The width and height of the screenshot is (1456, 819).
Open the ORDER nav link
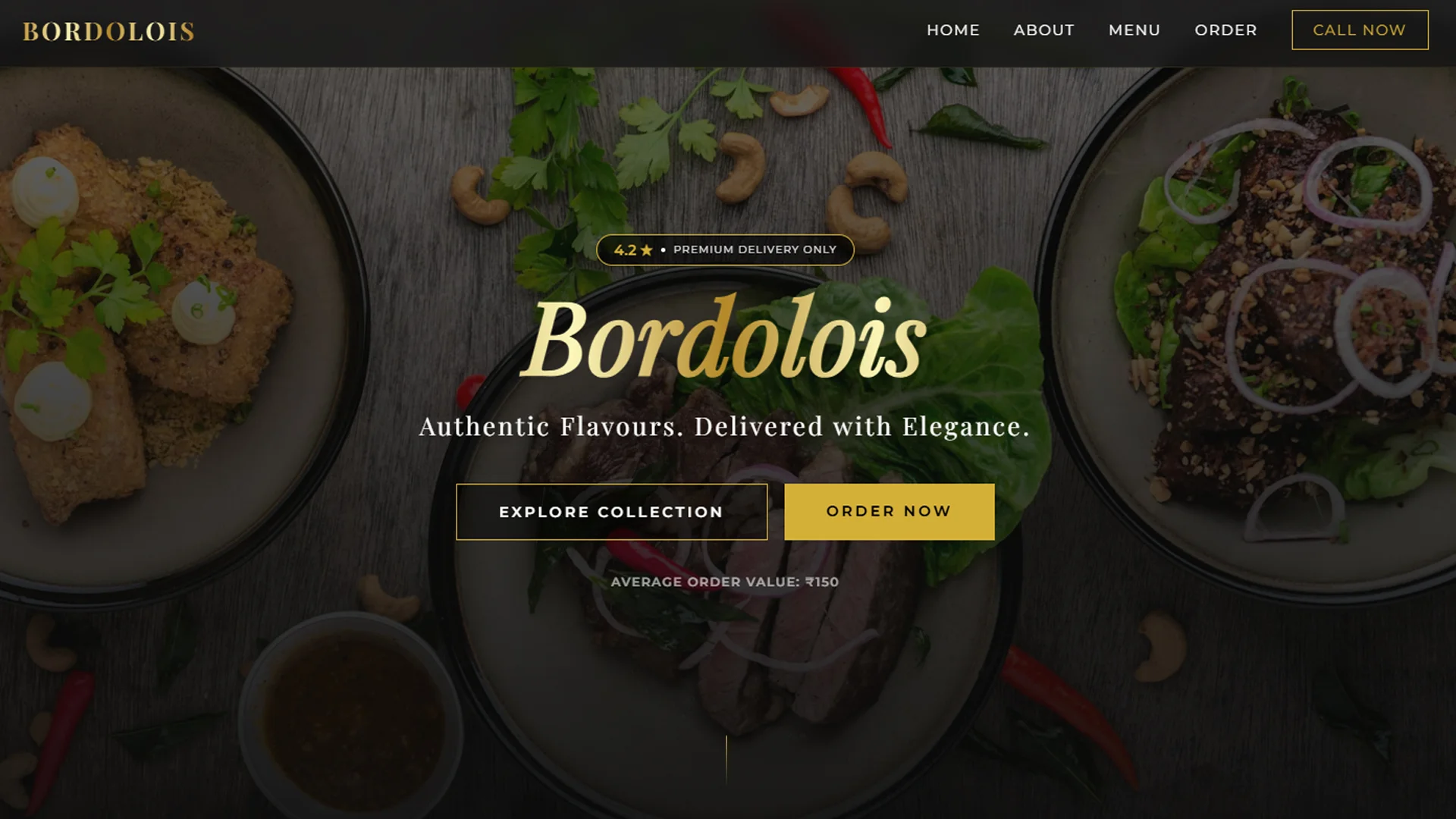pos(1226,30)
